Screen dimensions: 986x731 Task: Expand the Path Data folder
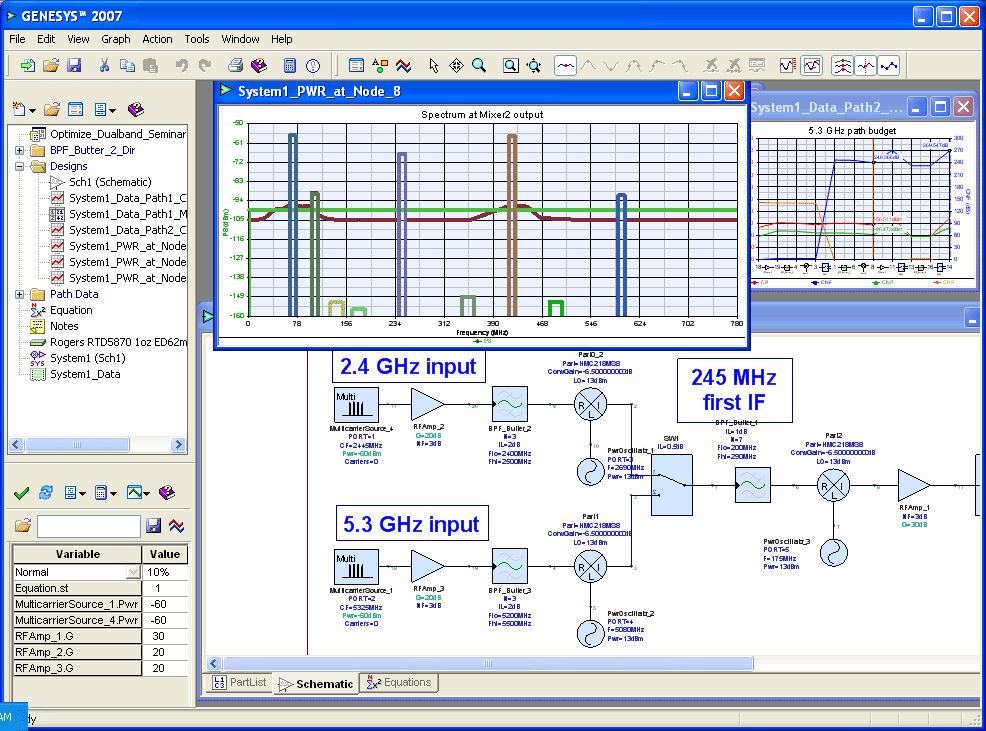[19, 294]
